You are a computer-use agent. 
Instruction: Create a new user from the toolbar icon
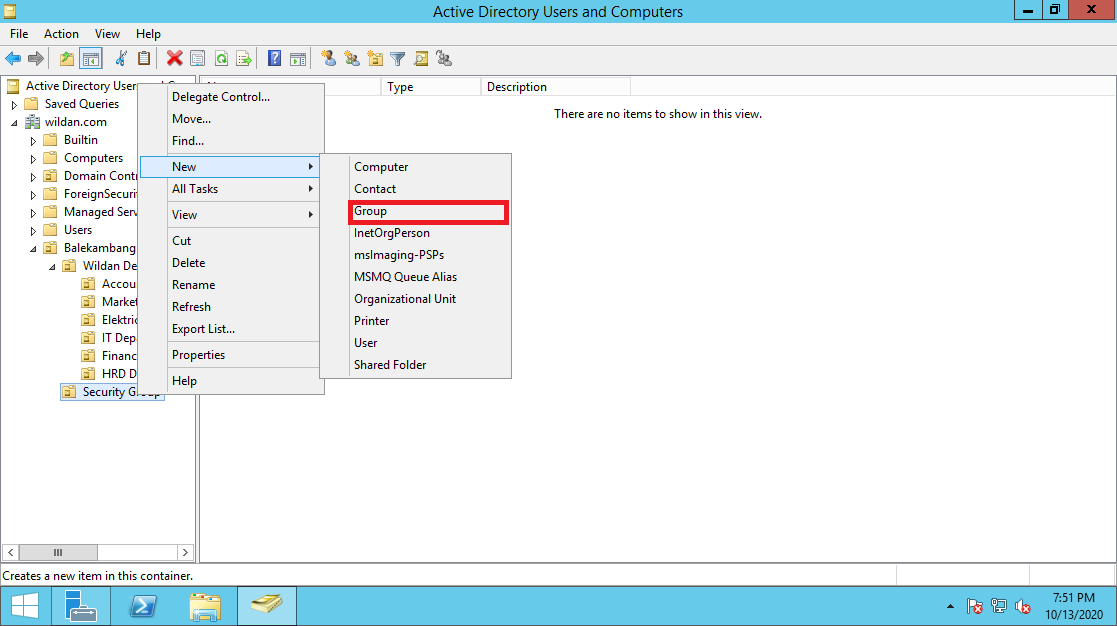point(329,58)
